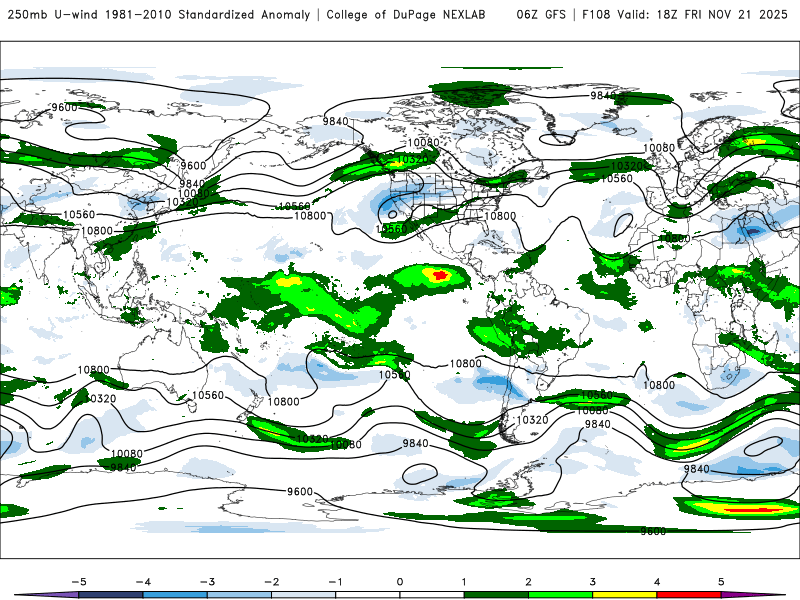Click the 9600 contour label off the Antarctic coast

(x=299, y=491)
